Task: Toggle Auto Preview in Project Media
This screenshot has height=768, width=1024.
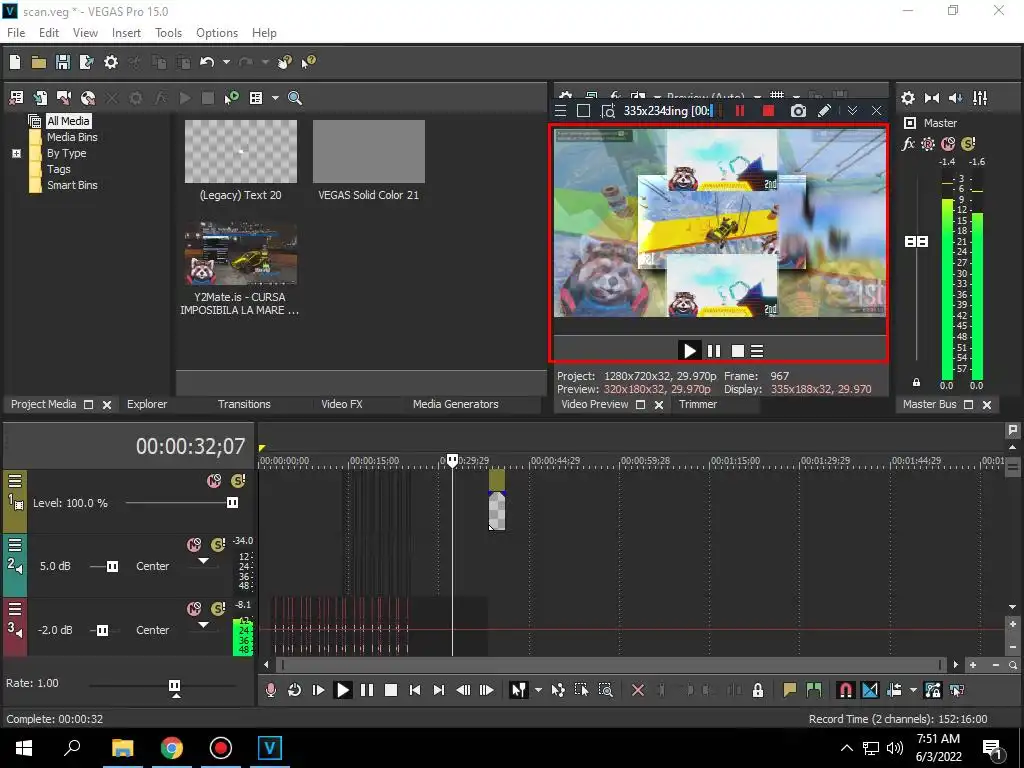Action: [232, 98]
